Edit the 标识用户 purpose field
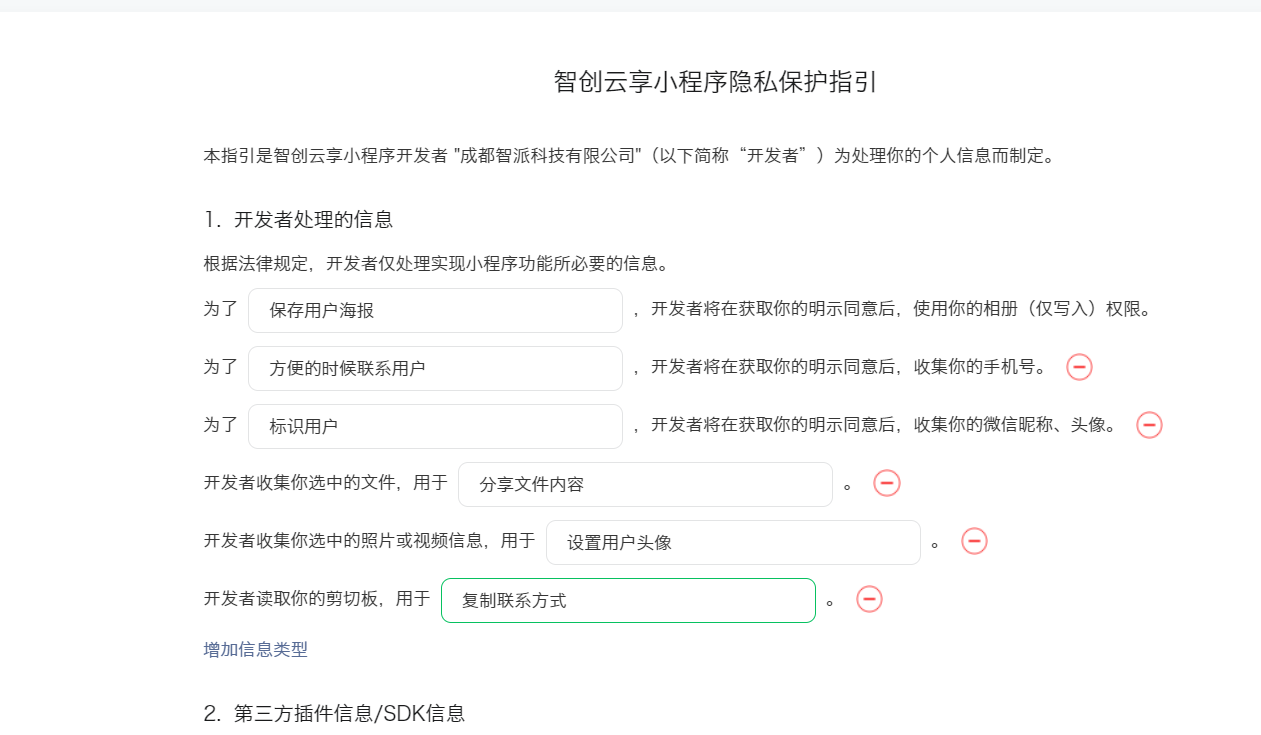Image resolution: width=1261 pixels, height=735 pixels. point(435,426)
